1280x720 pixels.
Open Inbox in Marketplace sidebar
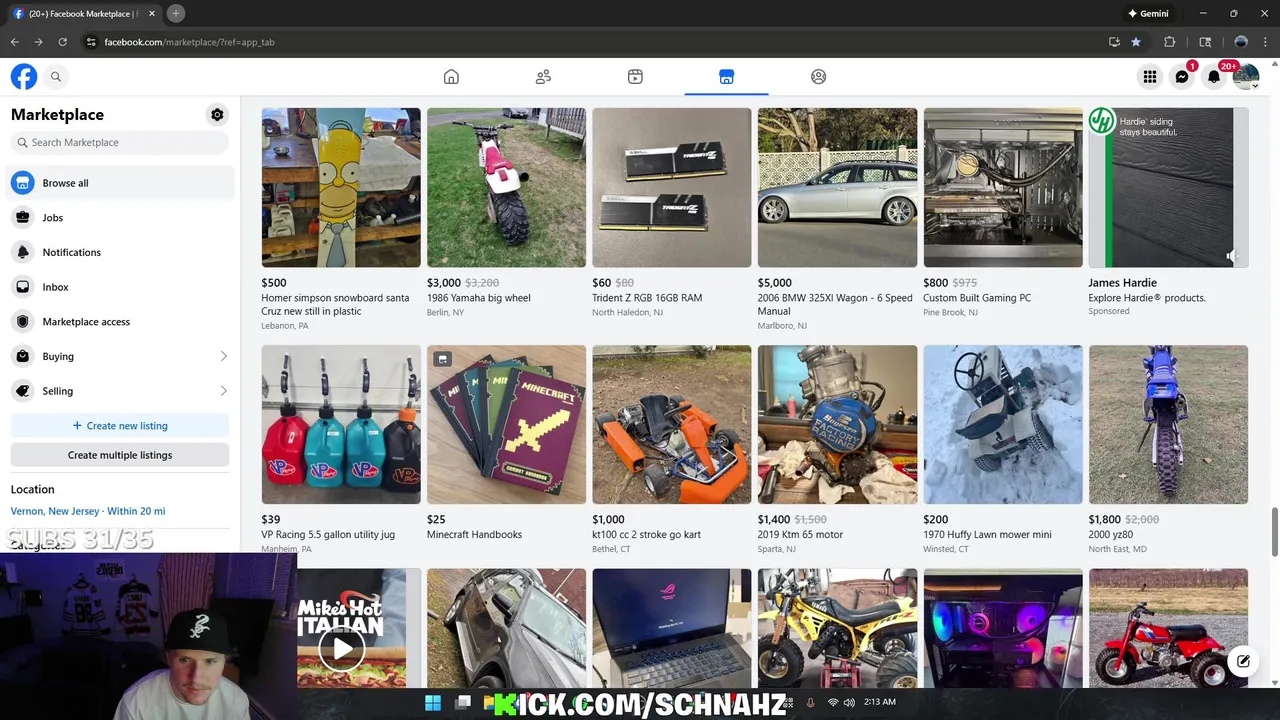[120, 287]
